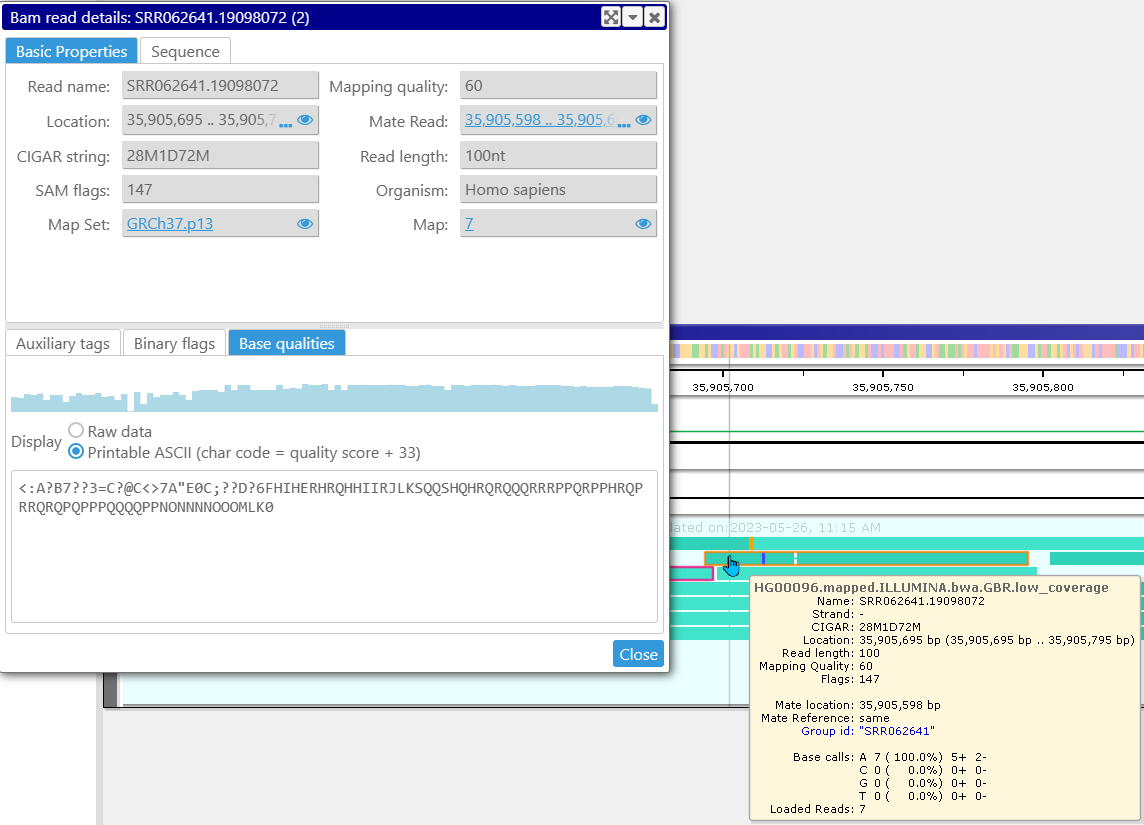
Task: Click the Group id "SRR062641" tooltip text
Action: [868, 731]
